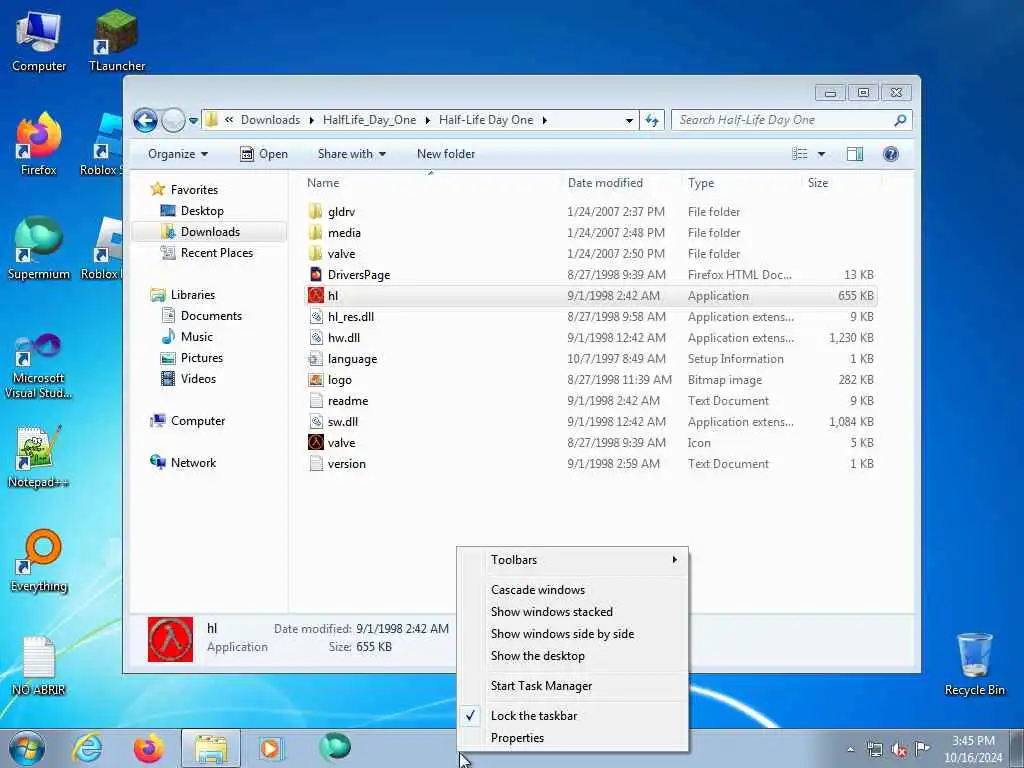The image size is (1024, 768).
Task: Expand Toolbars submenu
Action: coord(573,560)
